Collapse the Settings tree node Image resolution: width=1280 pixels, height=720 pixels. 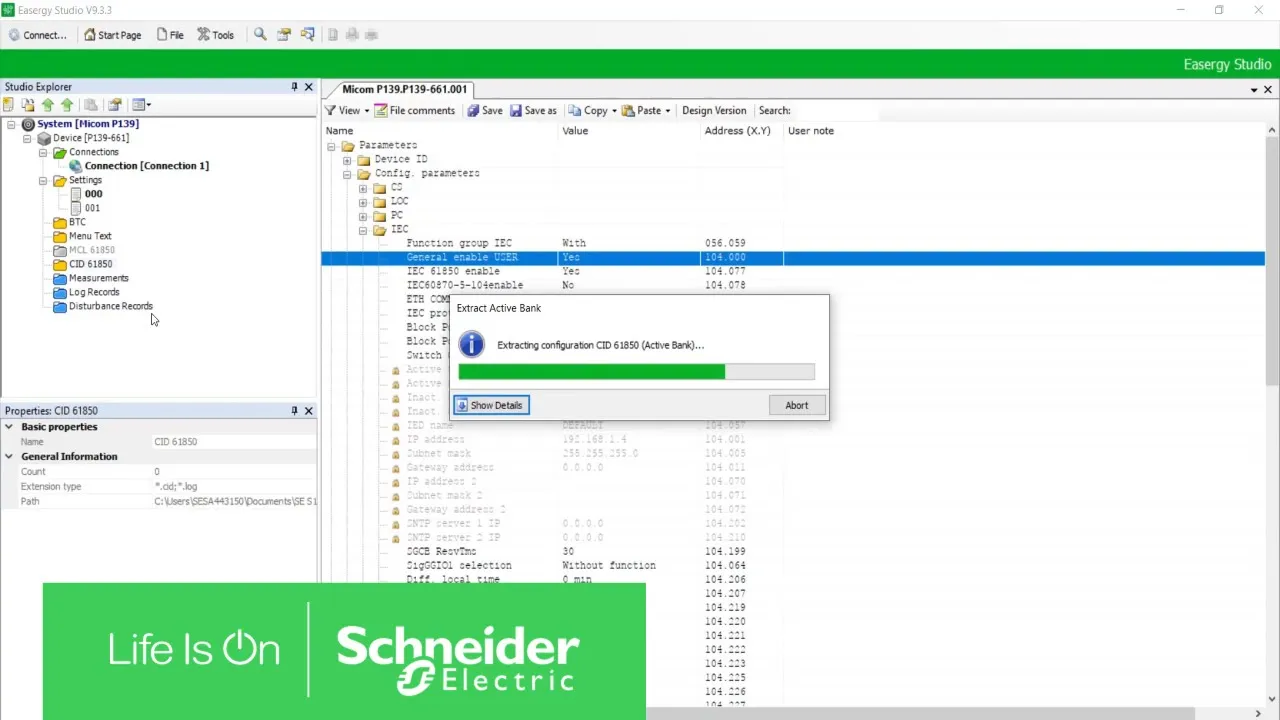pyautogui.click(x=43, y=180)
